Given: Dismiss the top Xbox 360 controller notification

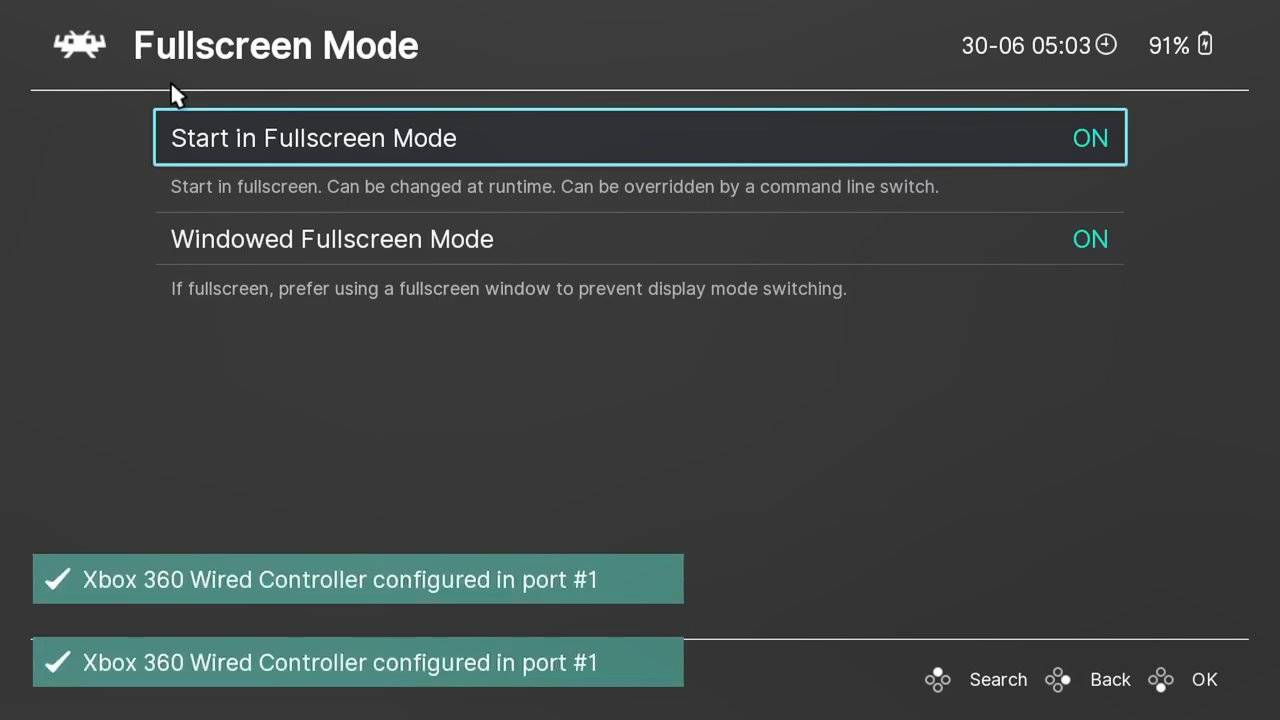Looking at the screenshot, I should (358, 578).
